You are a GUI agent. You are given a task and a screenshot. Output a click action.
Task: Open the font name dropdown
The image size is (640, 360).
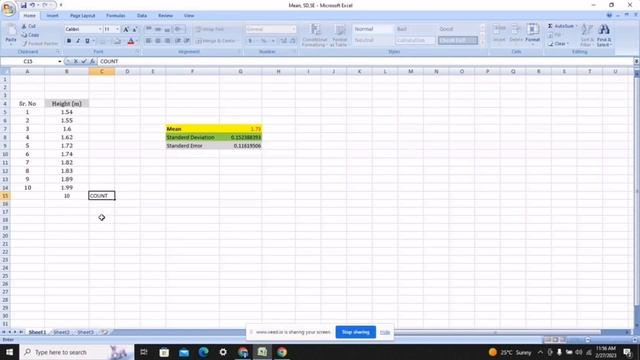pyautogui.click(x=100, y=29)
